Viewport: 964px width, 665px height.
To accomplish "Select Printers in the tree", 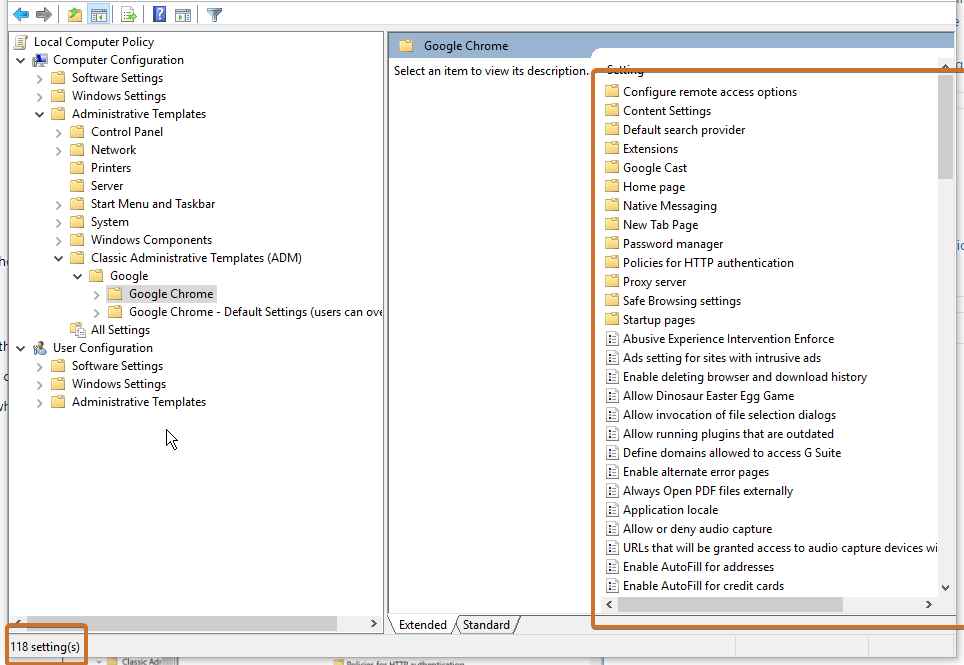I will click(111, 168).
